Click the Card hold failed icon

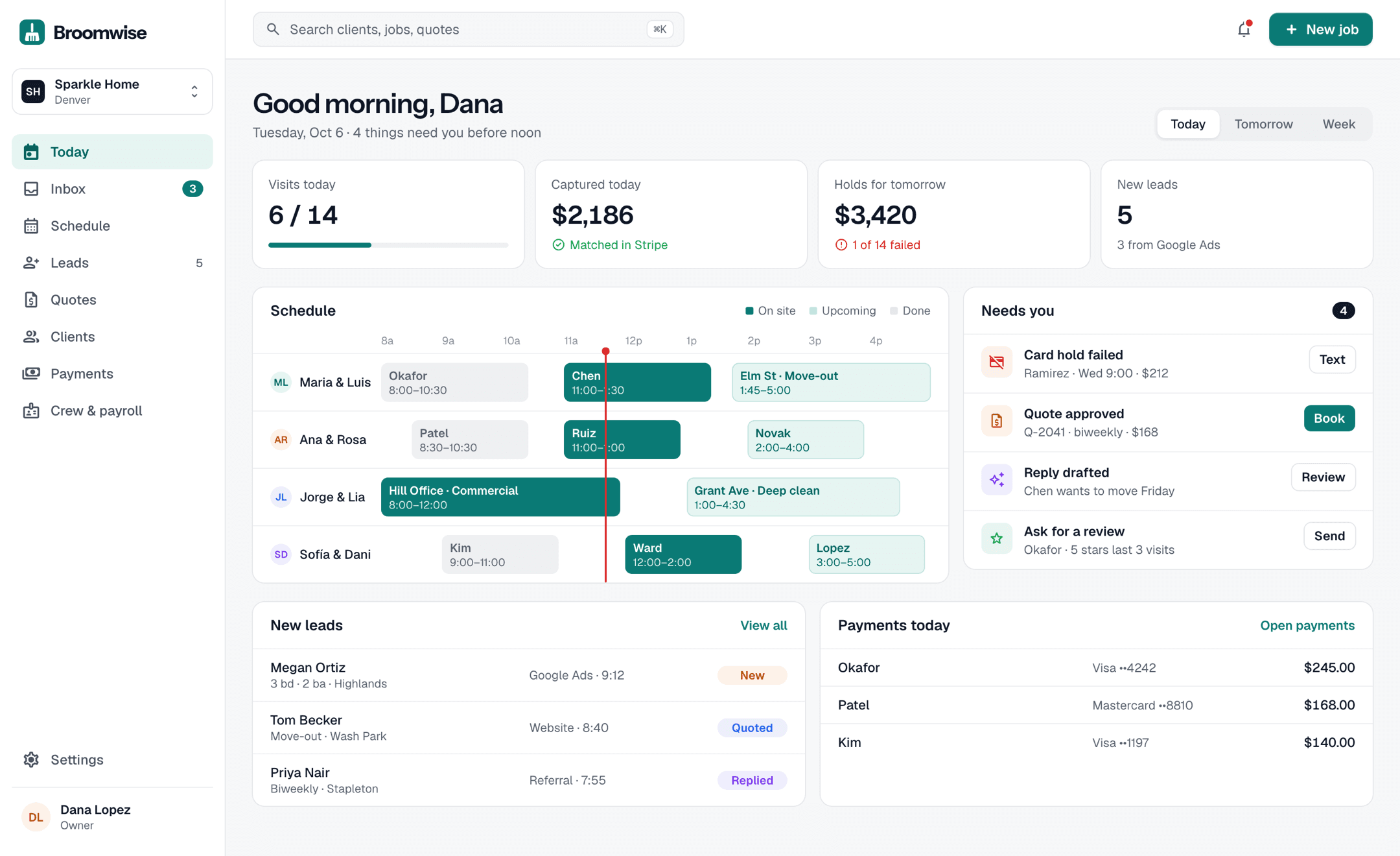click(x=996, y=362)
